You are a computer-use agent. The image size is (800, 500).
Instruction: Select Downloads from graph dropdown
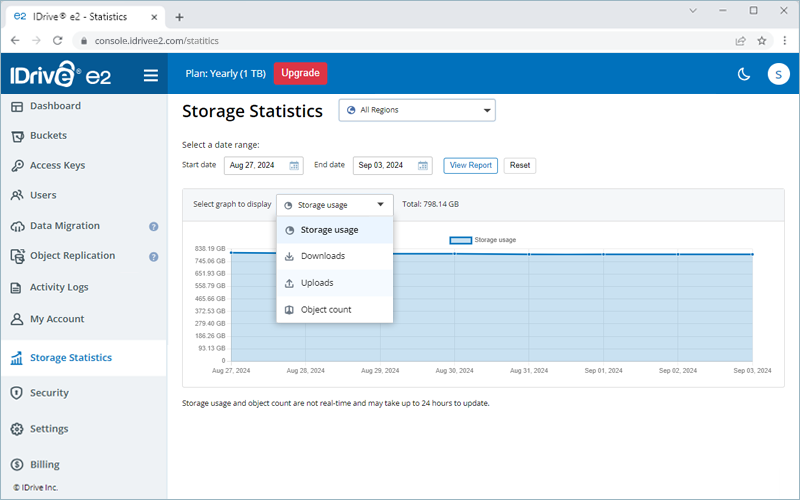[x=322, y=256]
